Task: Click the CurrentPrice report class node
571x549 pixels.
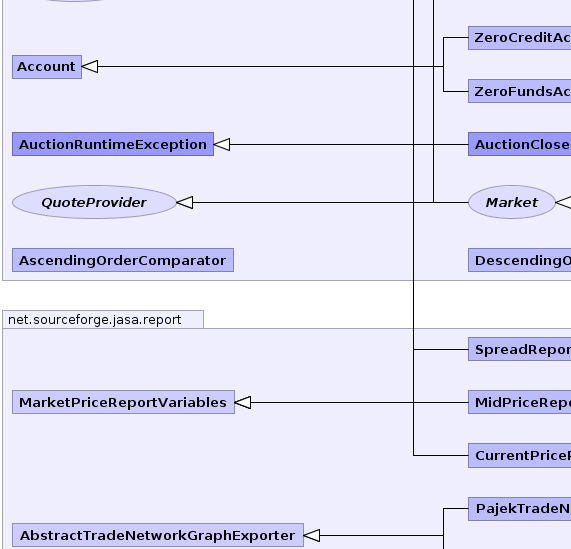Action: pyautogui.click(x=520, y=455)
